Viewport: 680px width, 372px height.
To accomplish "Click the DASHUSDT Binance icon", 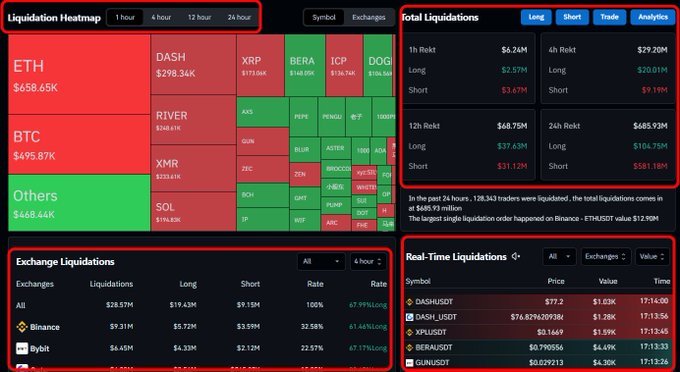I will (x=409, y=302).
